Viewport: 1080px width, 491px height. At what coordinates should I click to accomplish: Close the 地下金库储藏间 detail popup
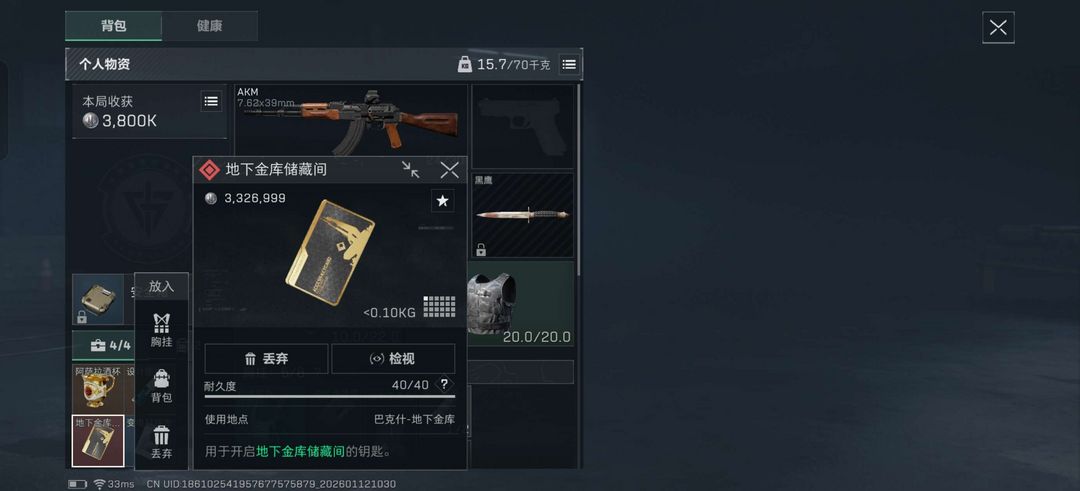[449, 169]
